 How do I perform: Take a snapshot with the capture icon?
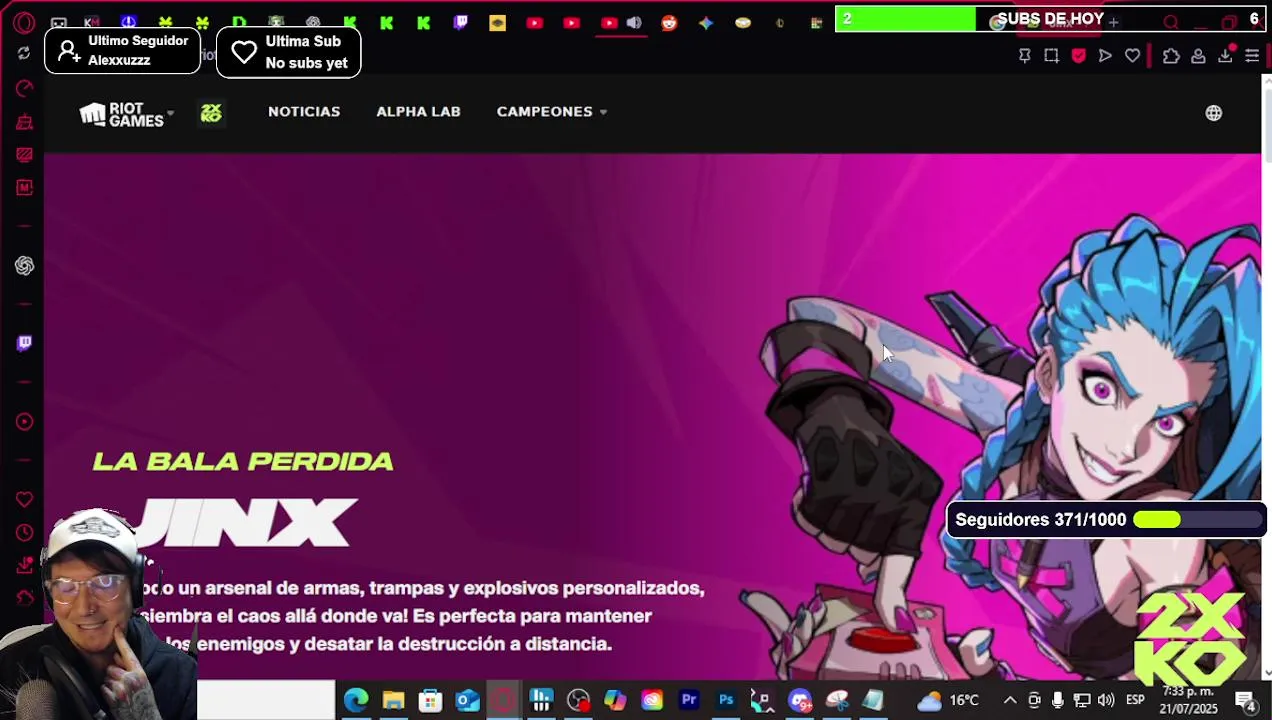(x=1052, y=56)
